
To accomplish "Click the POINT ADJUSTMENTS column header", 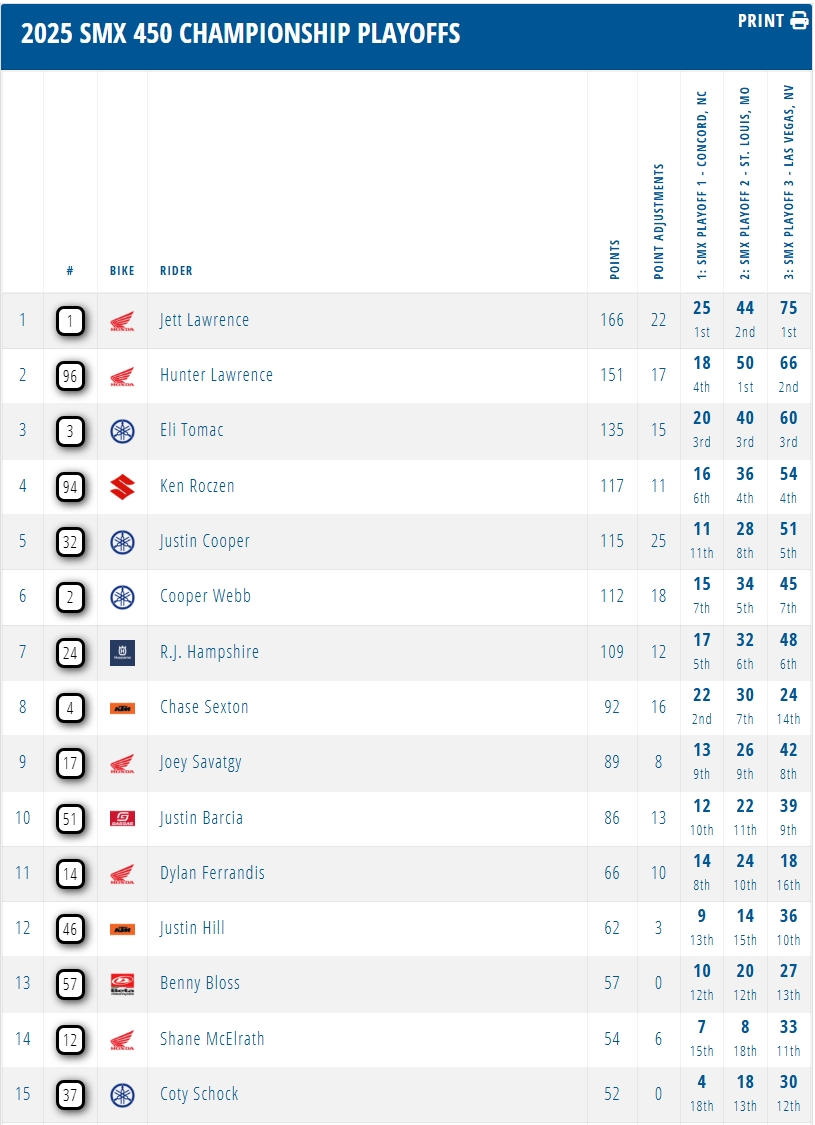I will pyautogui.click(x=658, y=222).
